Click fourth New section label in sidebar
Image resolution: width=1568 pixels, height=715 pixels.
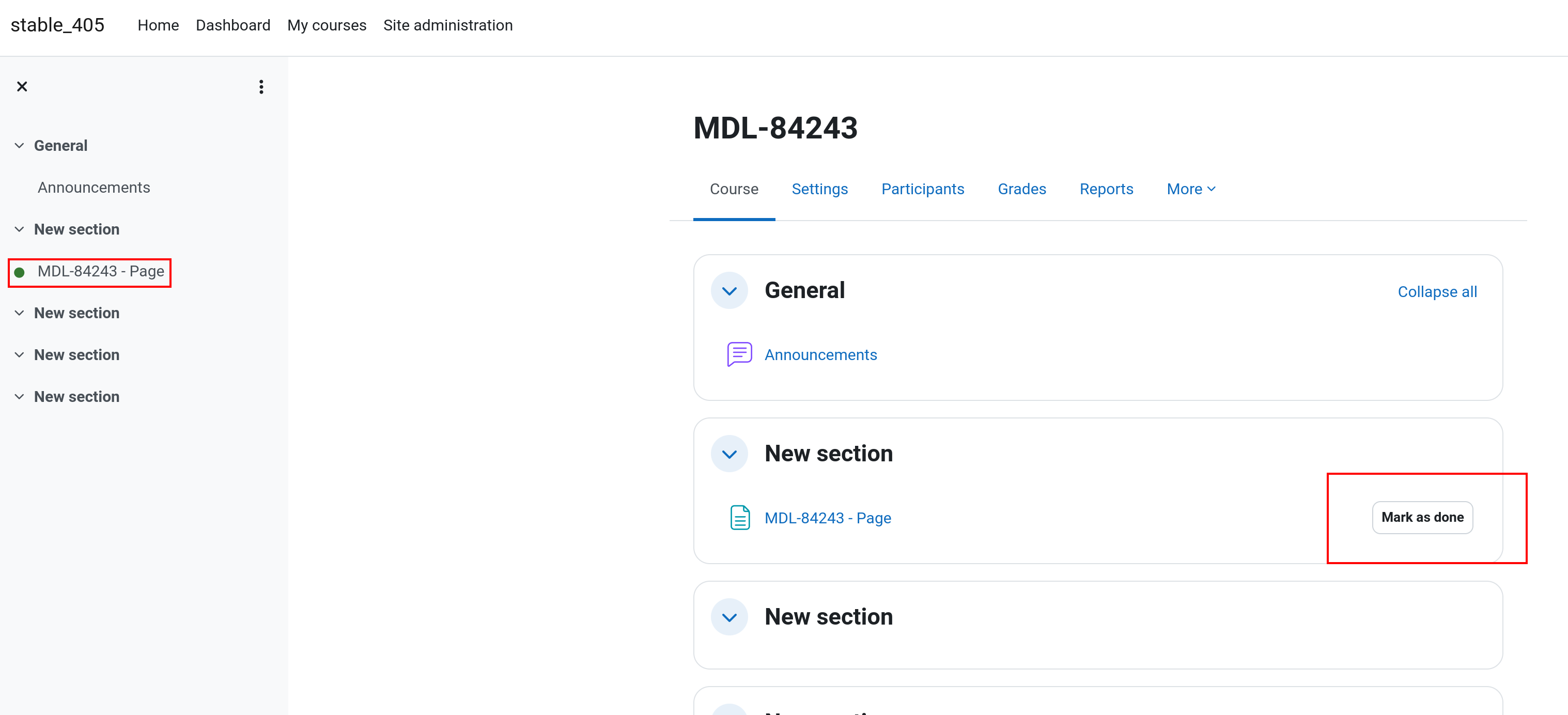pos(76,397)
